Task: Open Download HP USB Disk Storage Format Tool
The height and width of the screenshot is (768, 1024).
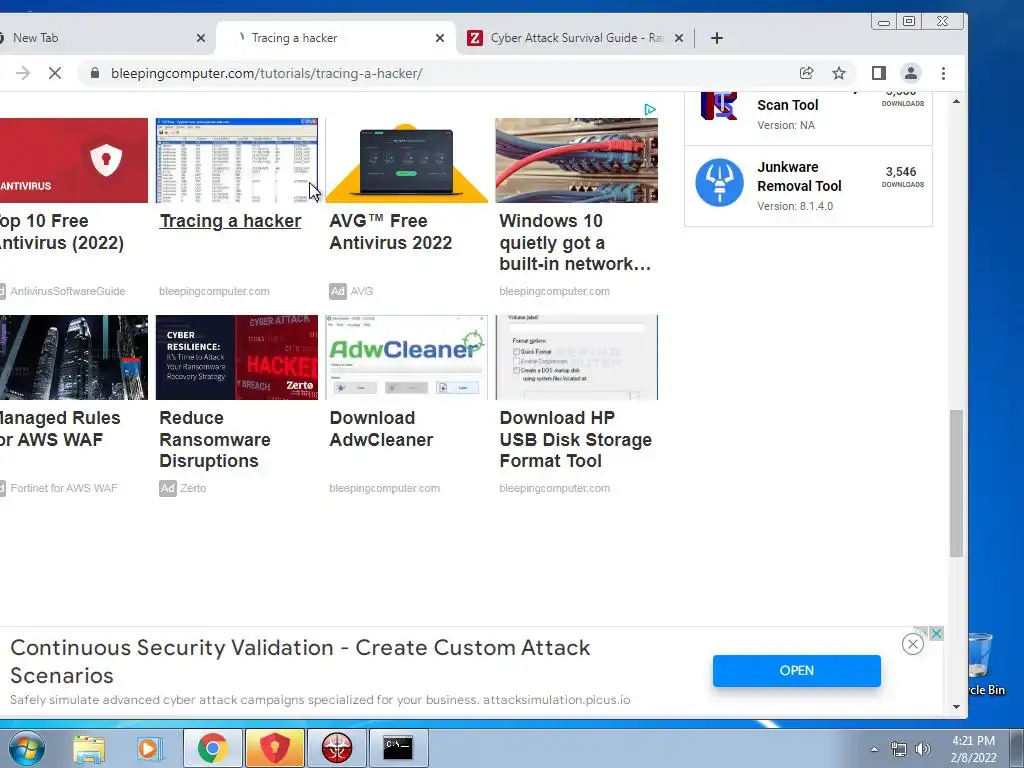Action: click(x=575, y=439)
